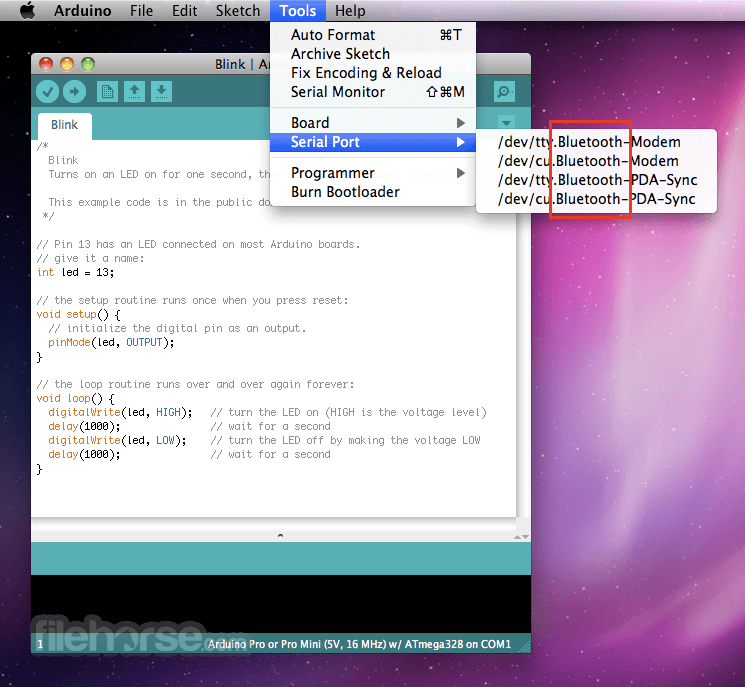Click the black console output area

(281, 603)
